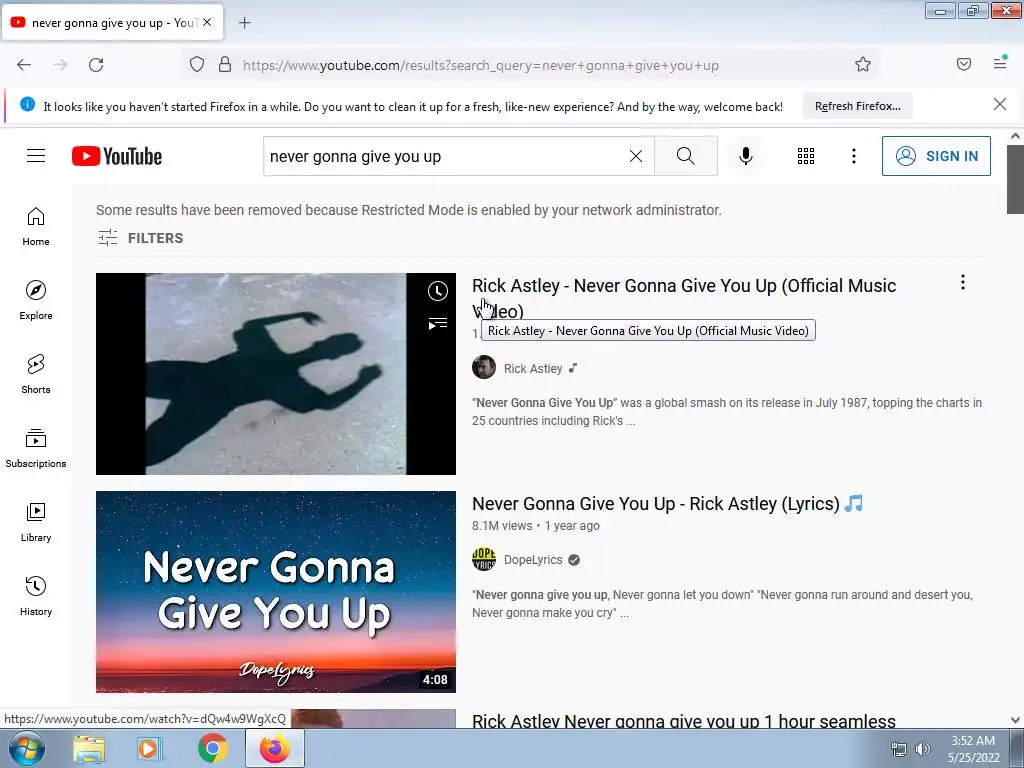
Task: Open the shield tracking protection icon
Action: tap(197, 65)
